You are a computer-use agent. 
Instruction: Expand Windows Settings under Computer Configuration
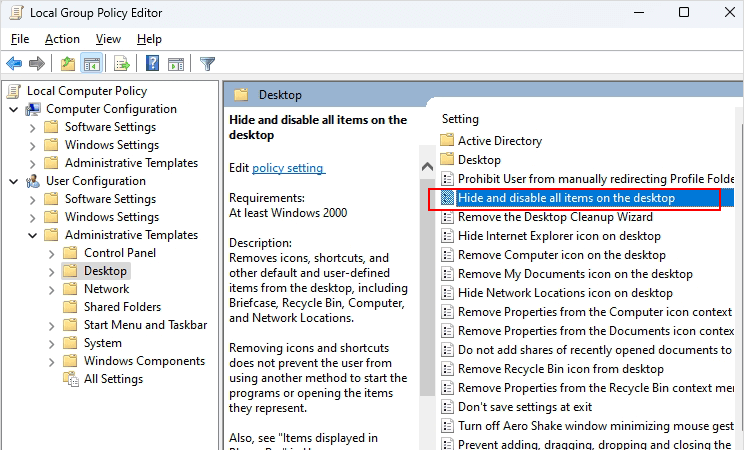coord(32,146)
